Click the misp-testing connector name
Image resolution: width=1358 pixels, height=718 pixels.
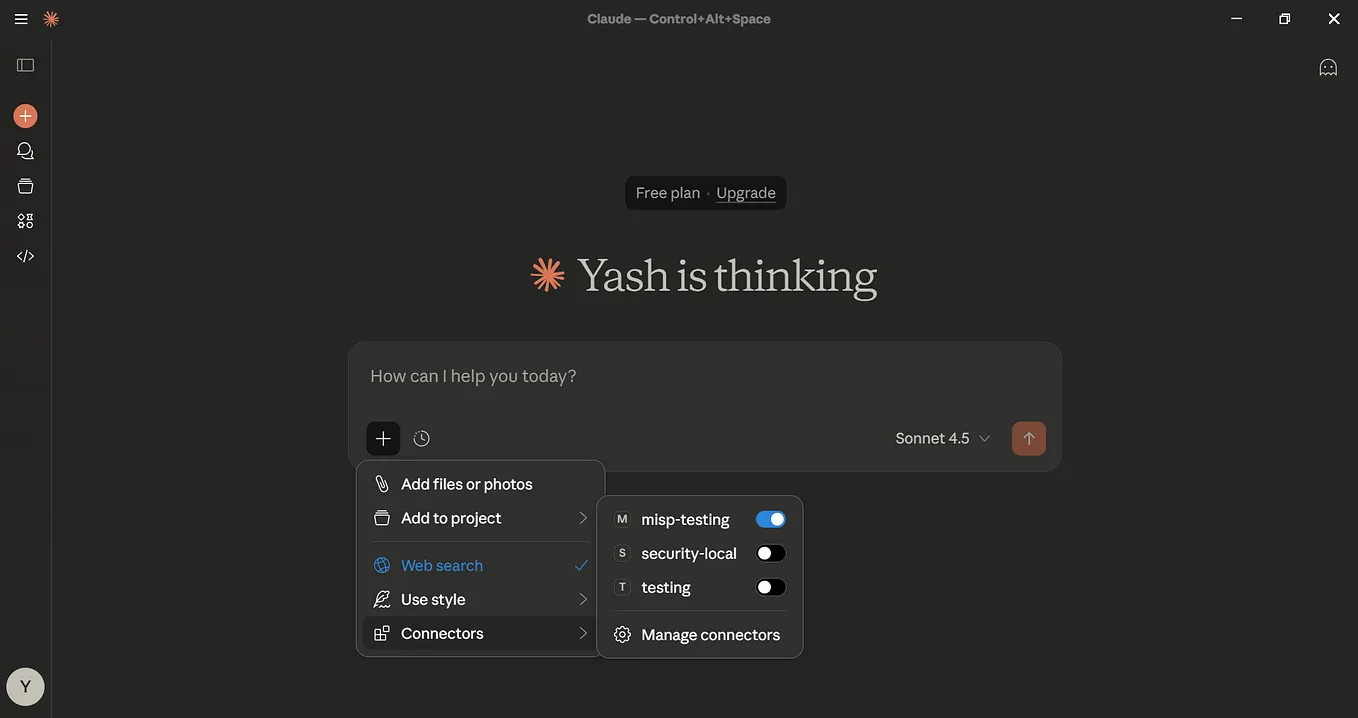pos(685,520)
